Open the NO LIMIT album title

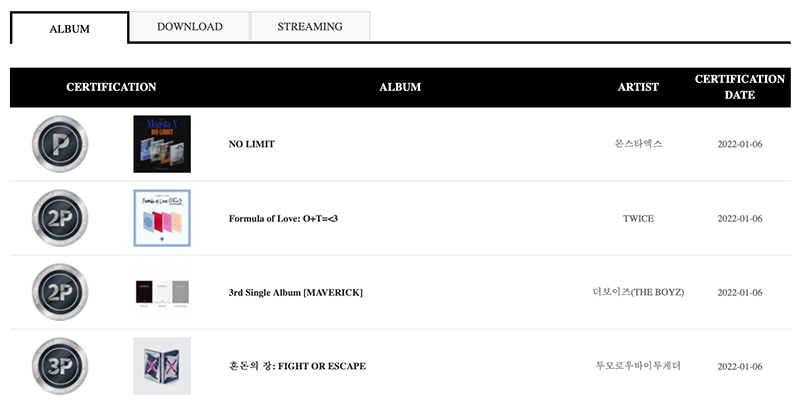click(x=252, y=144)
